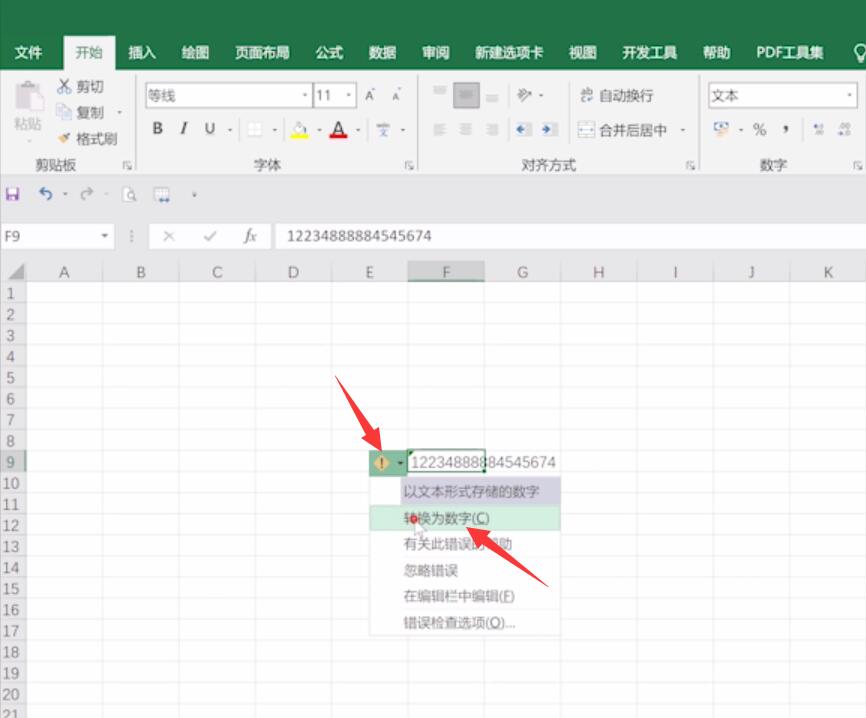Click the formula bar value field
This screenshot has width=866, height=718.
pos(571,236)
